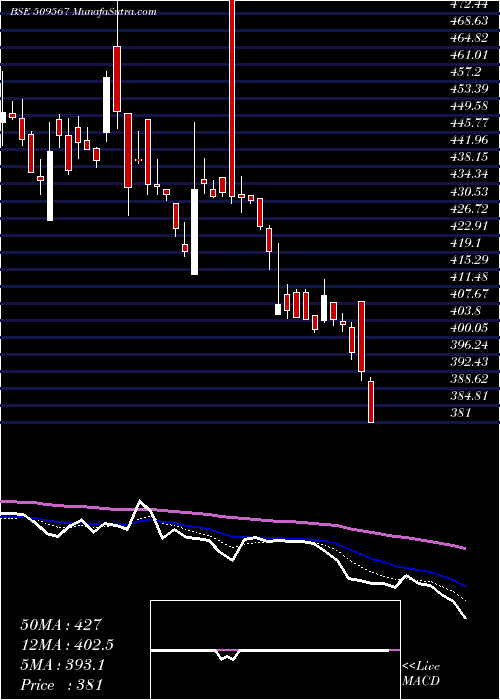Image resolution: width=500 pixels, height=700 pixels.
Task: Click the 422.91 price axis label
Action: coord(467,225)
